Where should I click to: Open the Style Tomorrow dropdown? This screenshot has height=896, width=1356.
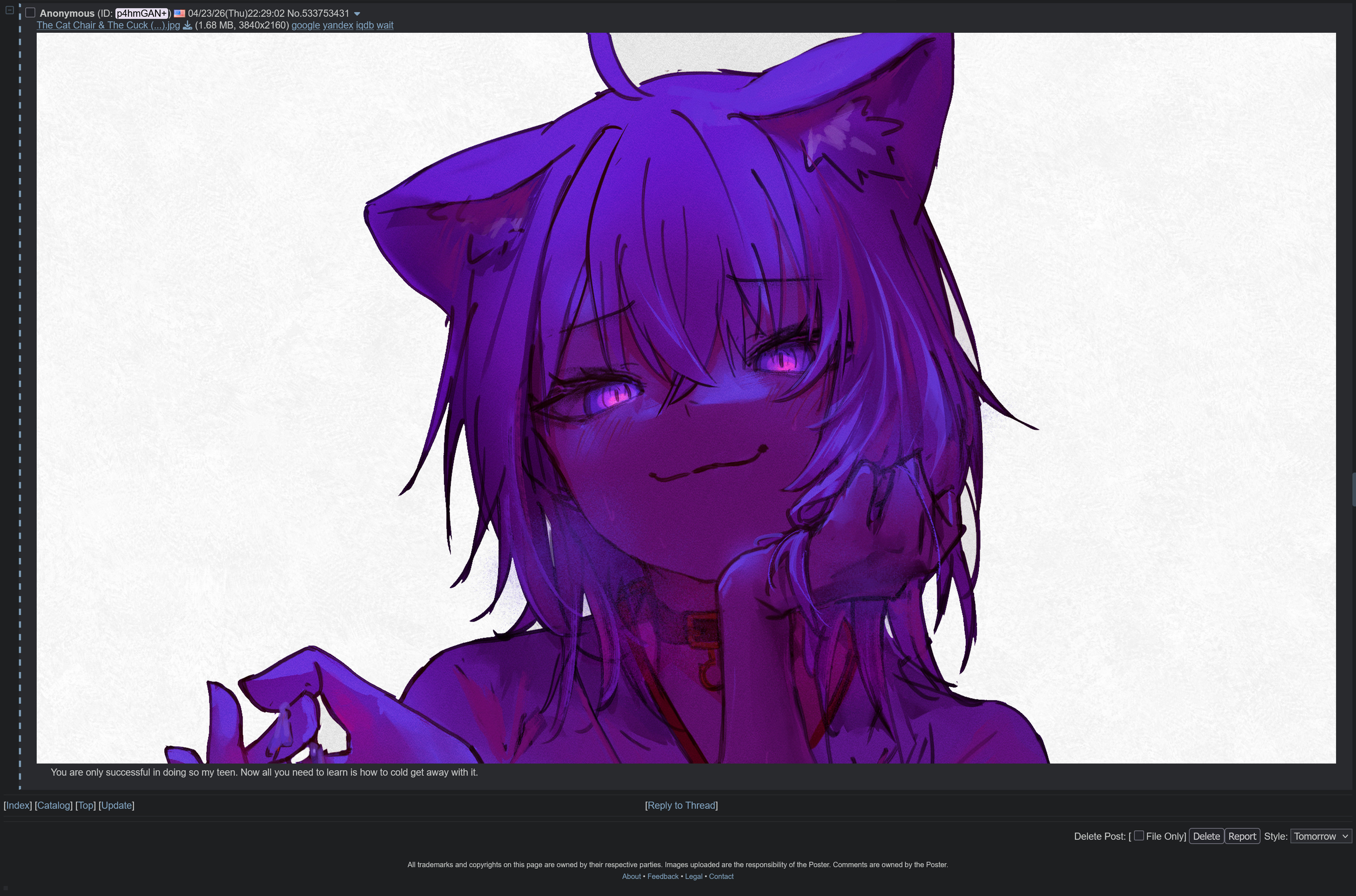click(1321, 836)
